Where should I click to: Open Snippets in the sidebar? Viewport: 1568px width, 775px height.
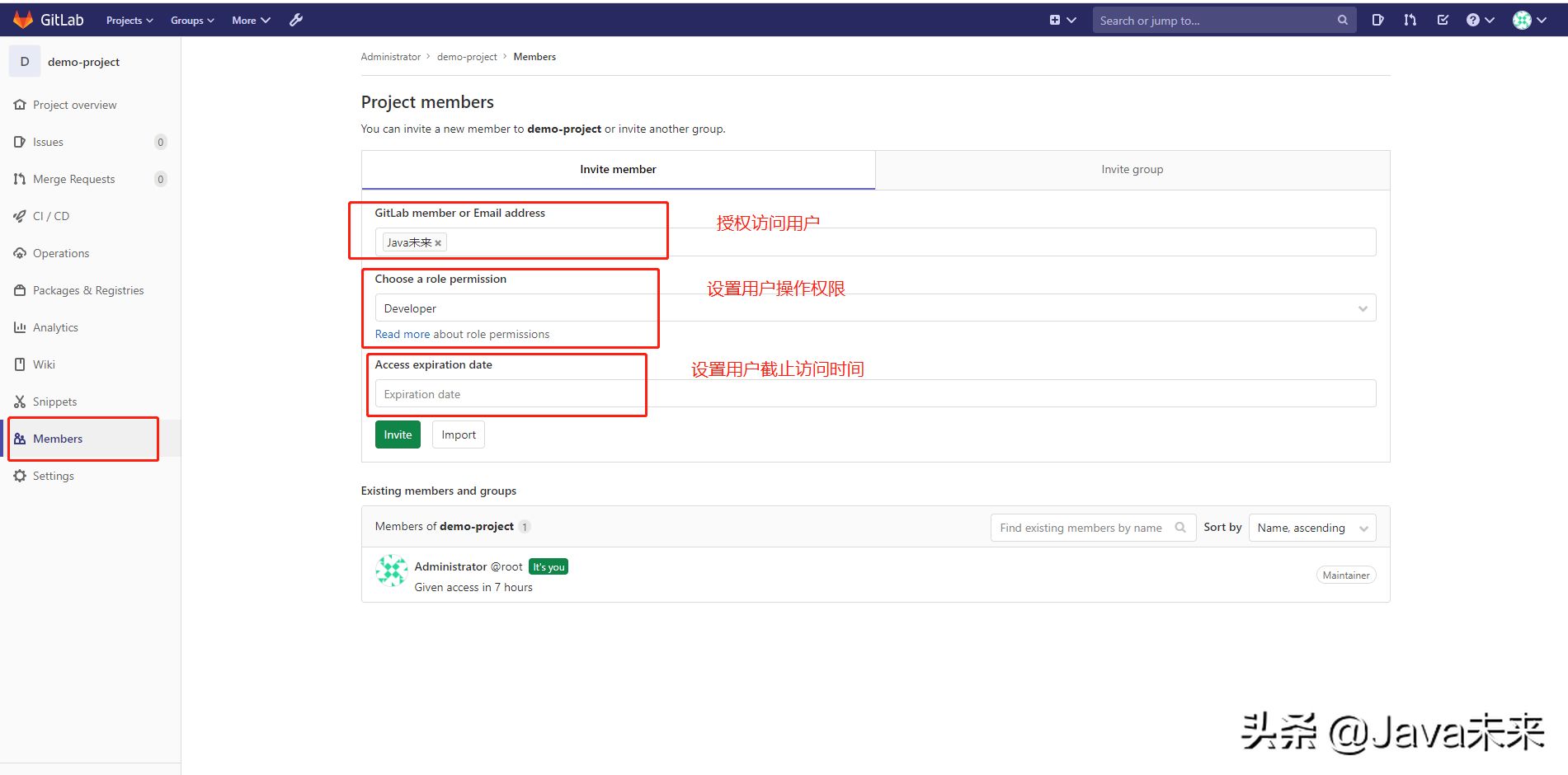tap(54, 402)
